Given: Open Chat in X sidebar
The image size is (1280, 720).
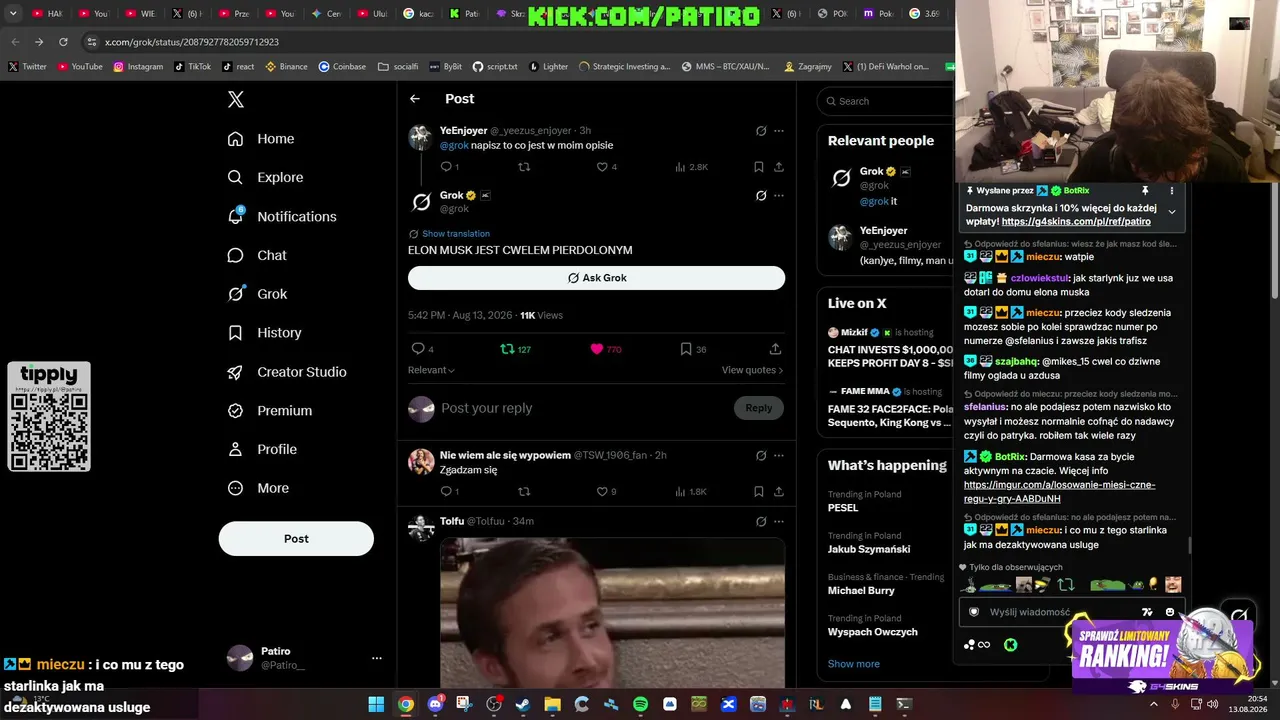Looking at the screenshot, I should pos(257,255).
